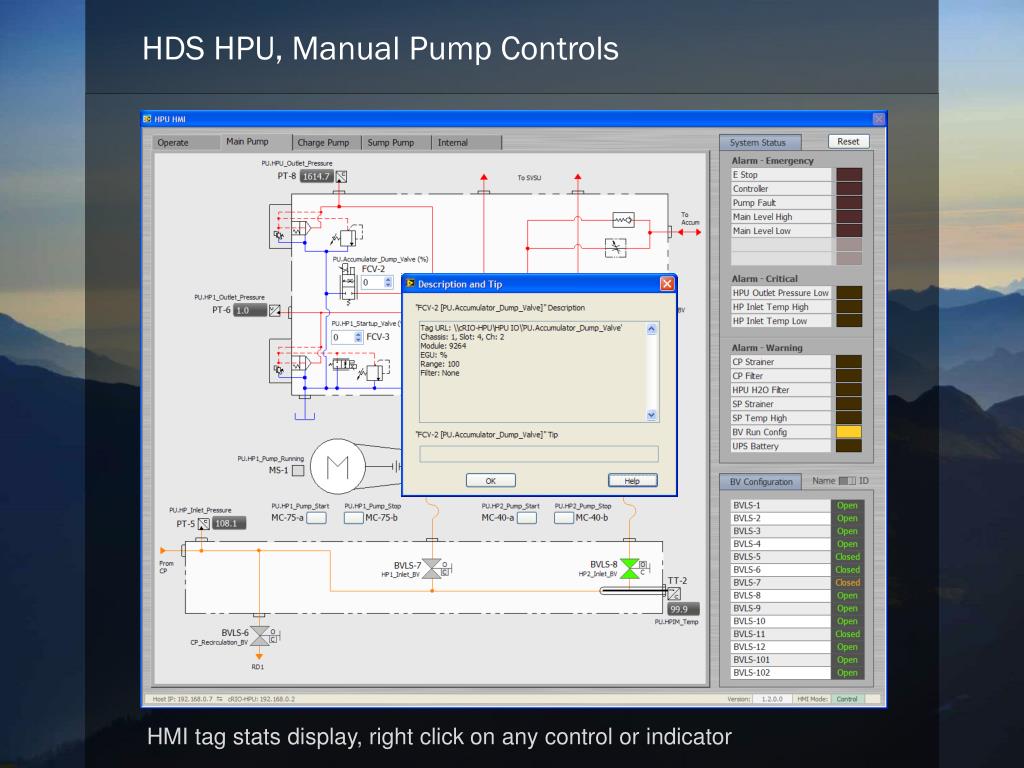Click the UPS Battery alarm indicator
1024x768 pixels.
(849, 446)
